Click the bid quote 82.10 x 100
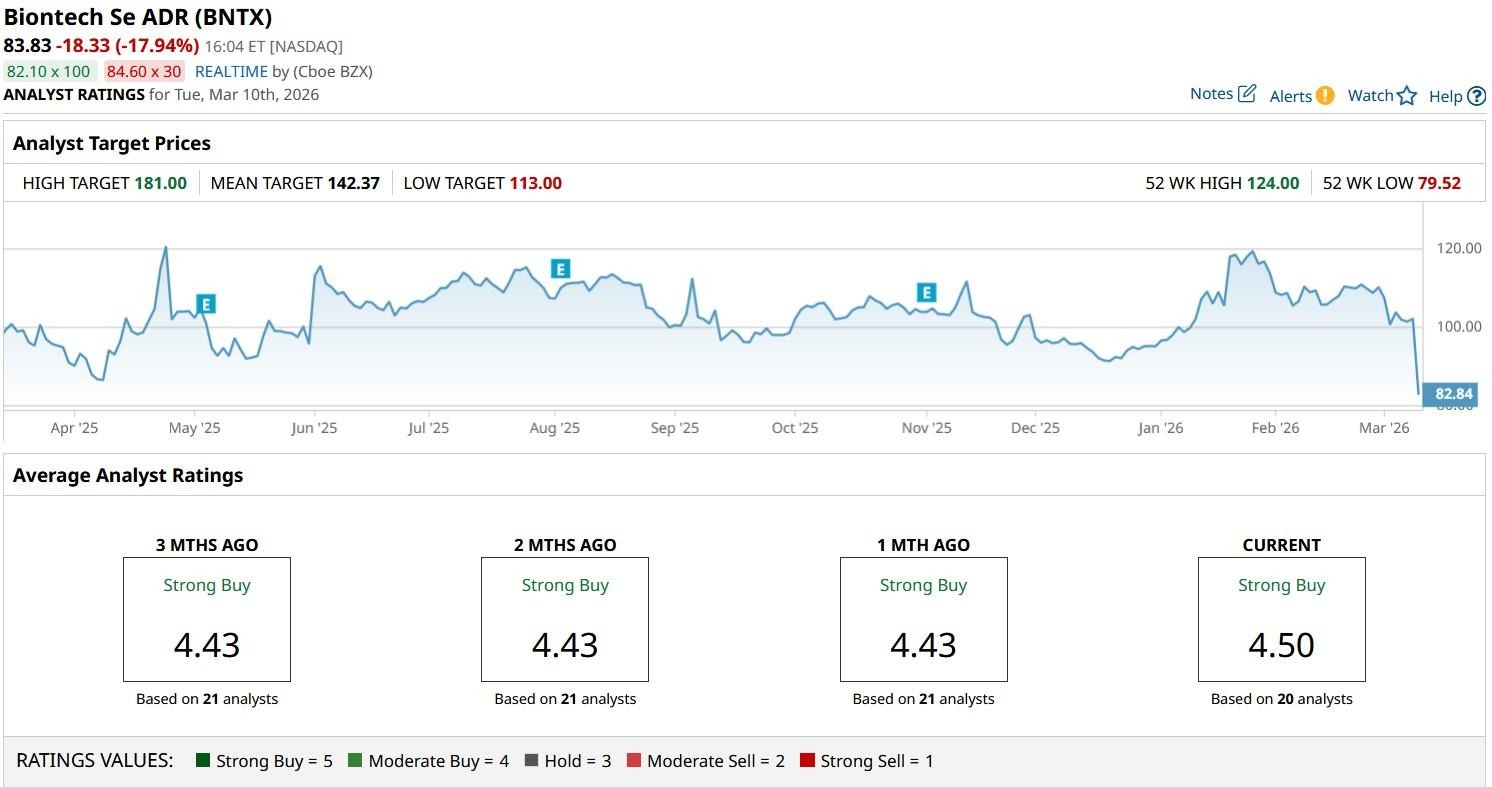The width and height of the screenshot is (1492, 787). point(48,71)
